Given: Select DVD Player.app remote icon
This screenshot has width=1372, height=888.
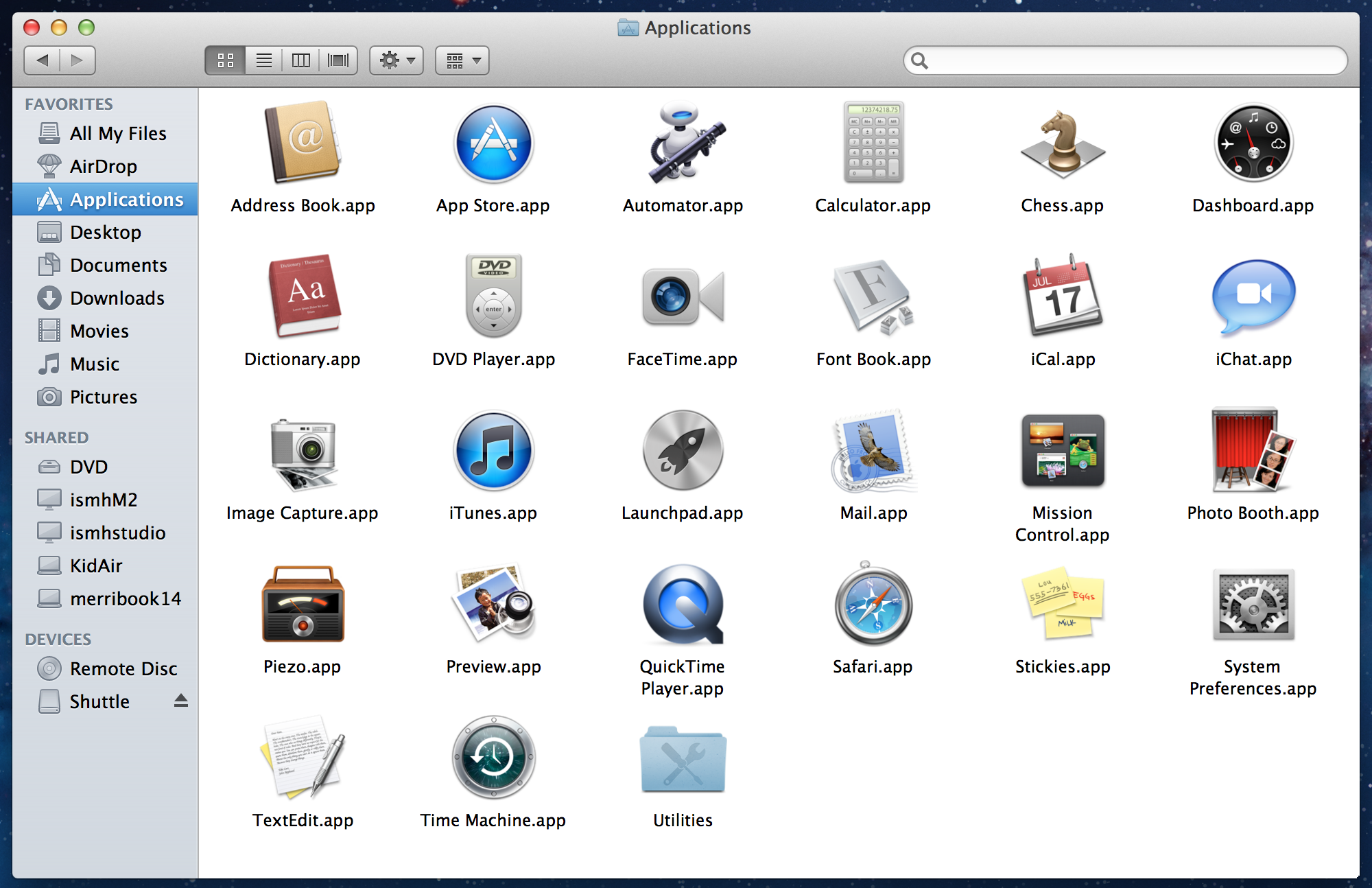Looking at the screenshot, I should click(x=493, y=296).
